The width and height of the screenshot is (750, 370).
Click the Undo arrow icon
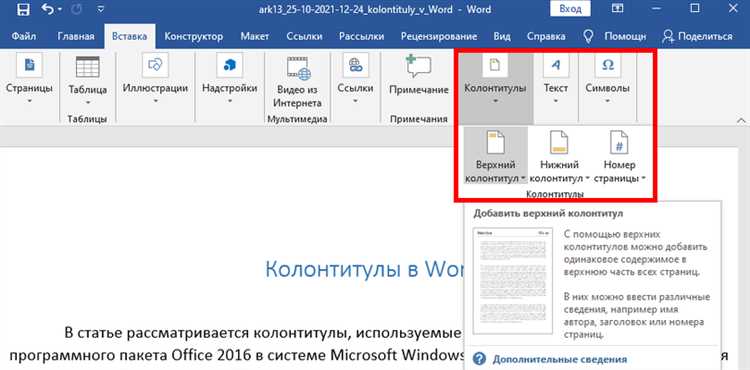(x=47, y=9)
